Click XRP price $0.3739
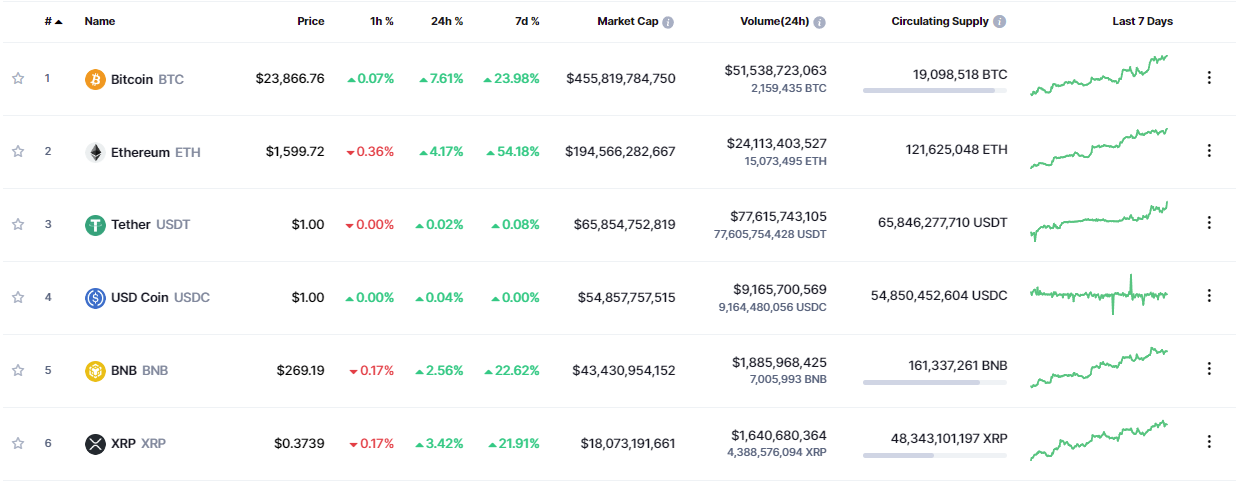The height and width of the screenshot is (485, 1239). tap(299, 443)
